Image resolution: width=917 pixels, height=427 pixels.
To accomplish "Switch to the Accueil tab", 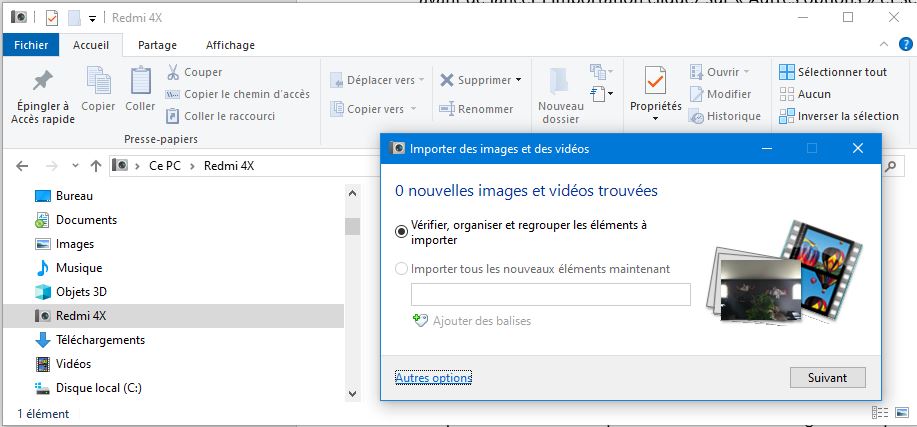I will point(91,45).
